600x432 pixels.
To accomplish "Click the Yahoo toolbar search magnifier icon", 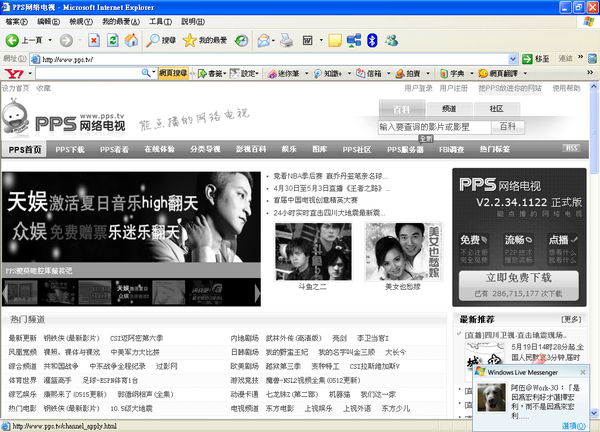I will coord(146,73).
